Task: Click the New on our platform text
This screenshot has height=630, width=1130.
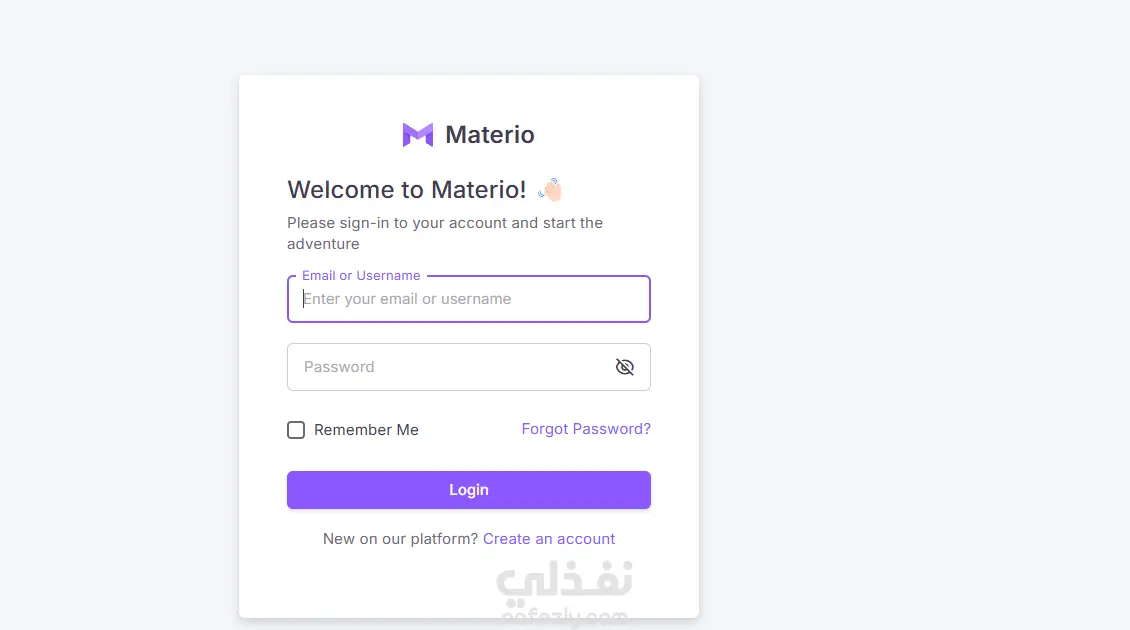Action: [399, 538]
